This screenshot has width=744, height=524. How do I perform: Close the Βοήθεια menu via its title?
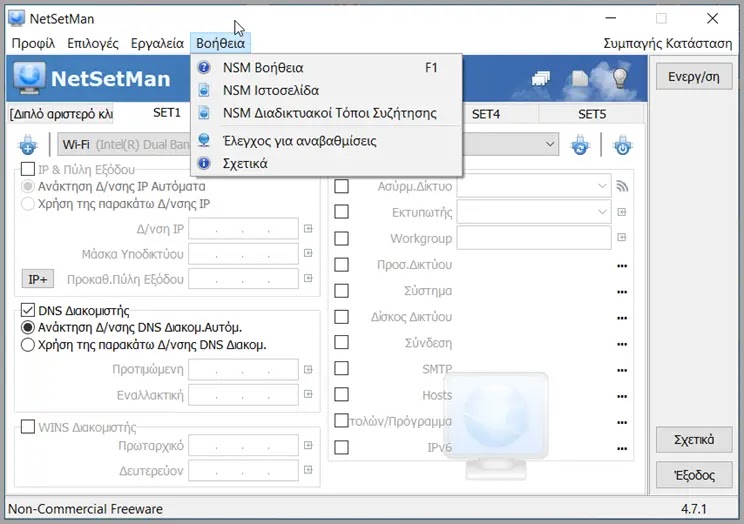coord(220,43)
